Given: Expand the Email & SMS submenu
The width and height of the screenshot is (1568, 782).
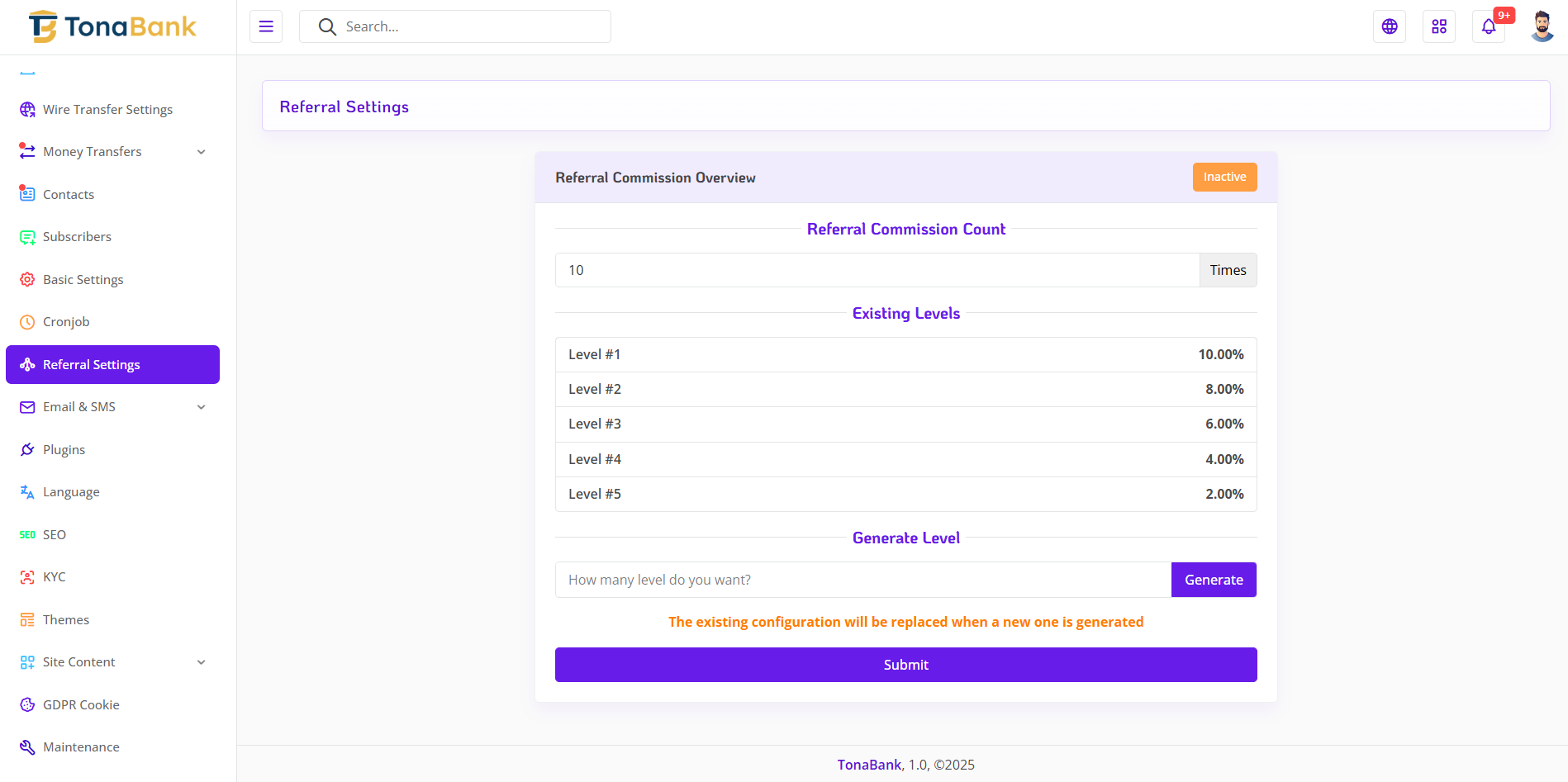Looking at the screenshot, I should pyautogui.click(x=201, y=407).
